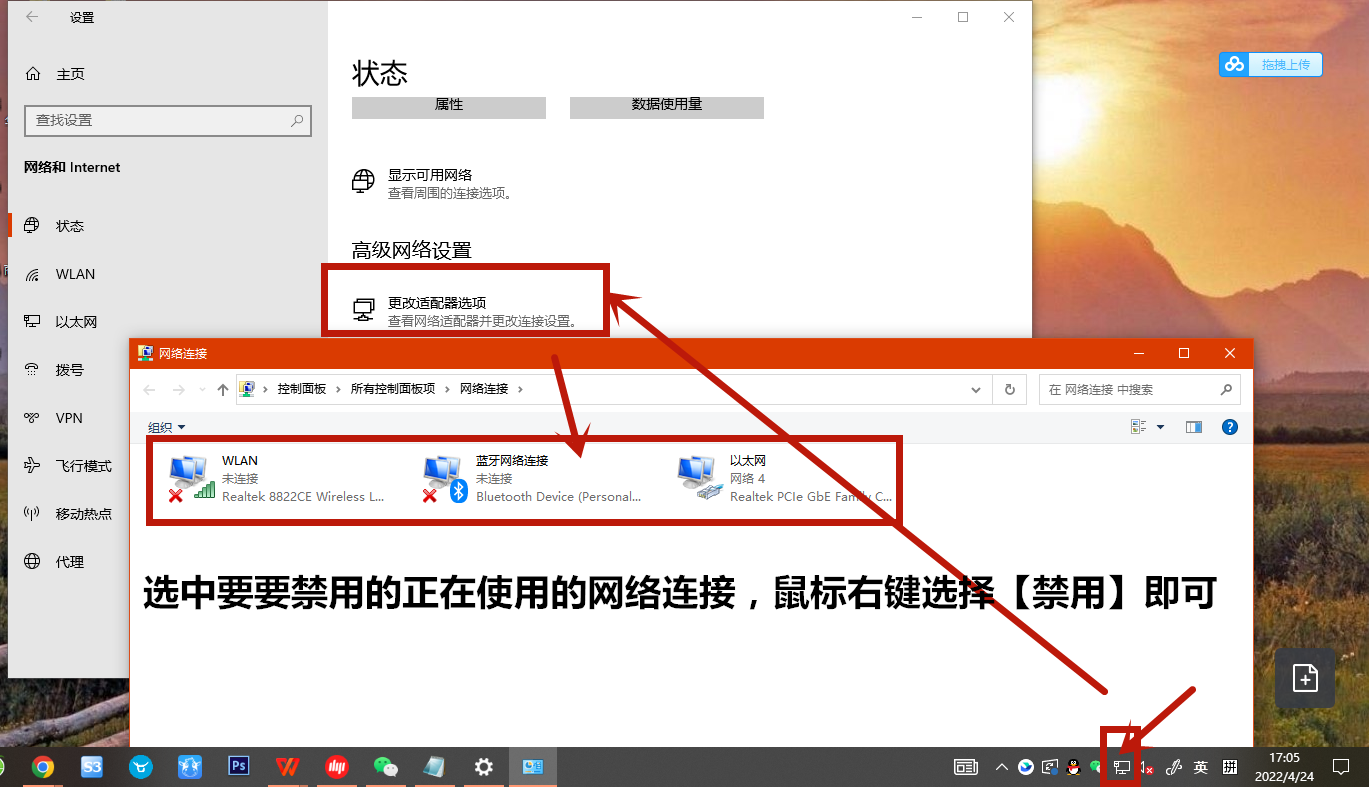
Task: Open WPS Office from the taskbar
Action: [x=288, y=767]
